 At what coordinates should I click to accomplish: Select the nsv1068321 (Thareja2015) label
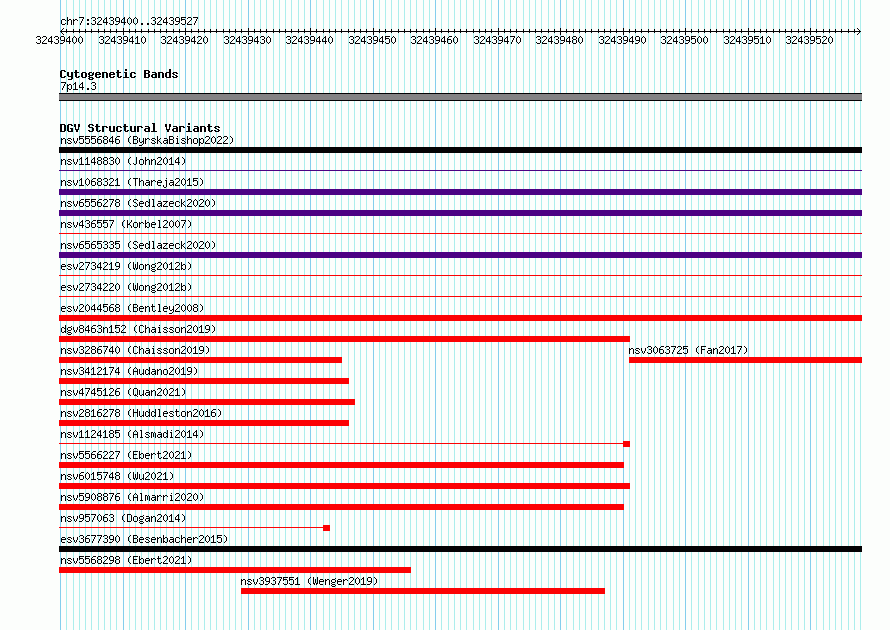point(132,182)
